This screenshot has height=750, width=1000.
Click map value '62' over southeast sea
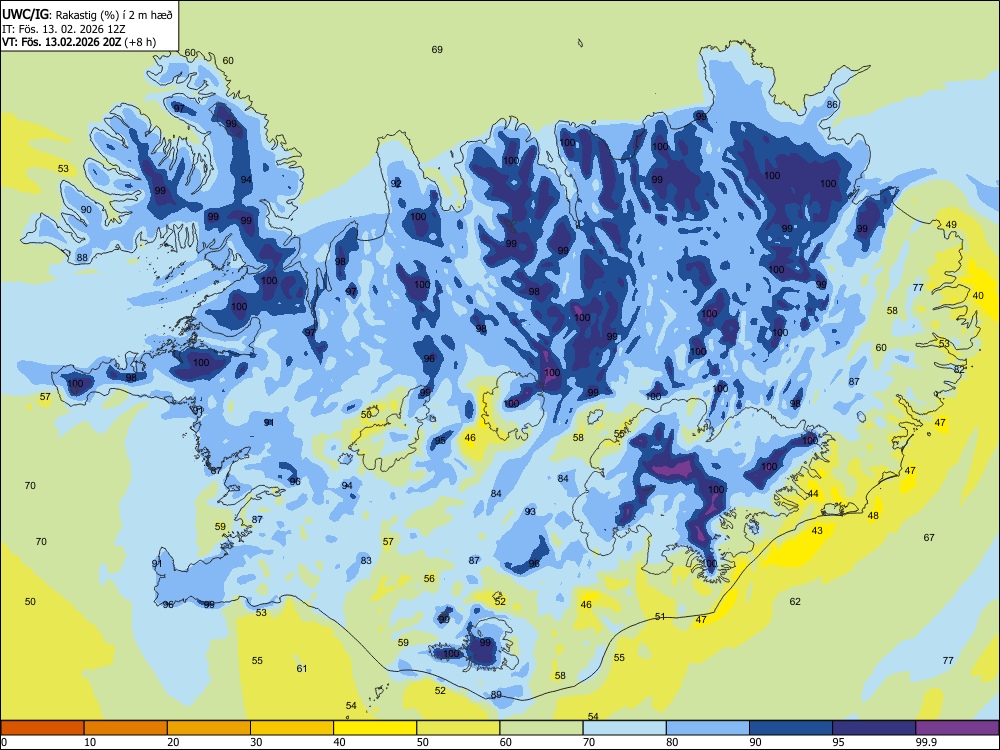pos(795,601)
